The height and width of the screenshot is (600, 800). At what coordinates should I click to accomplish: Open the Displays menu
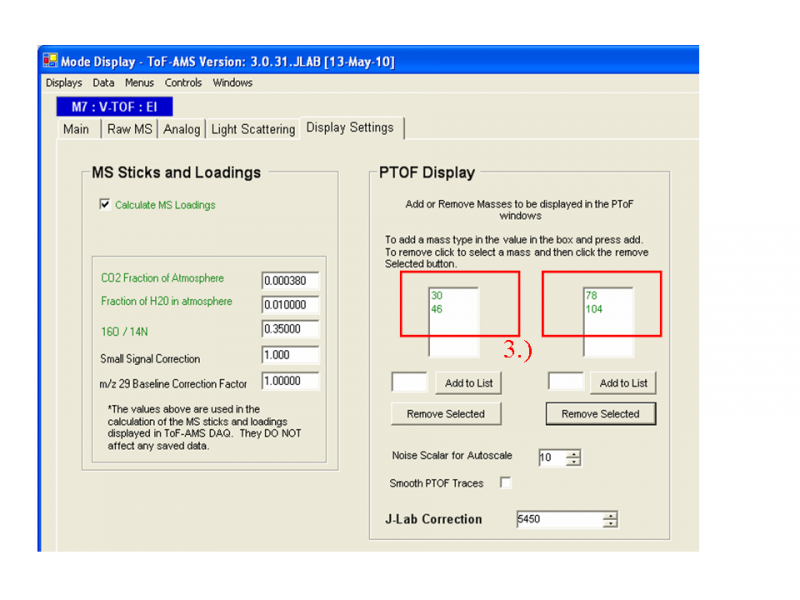64,83
